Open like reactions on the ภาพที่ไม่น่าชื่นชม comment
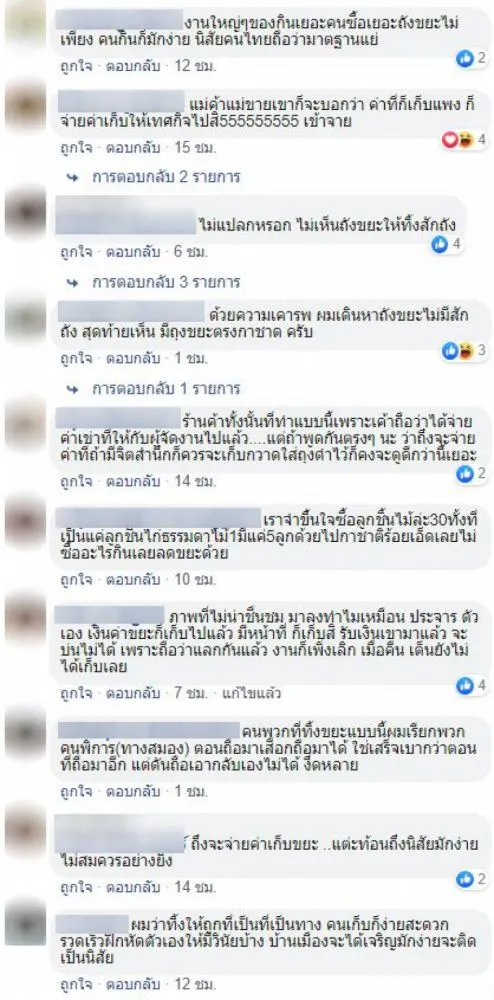 pos(472,686)
